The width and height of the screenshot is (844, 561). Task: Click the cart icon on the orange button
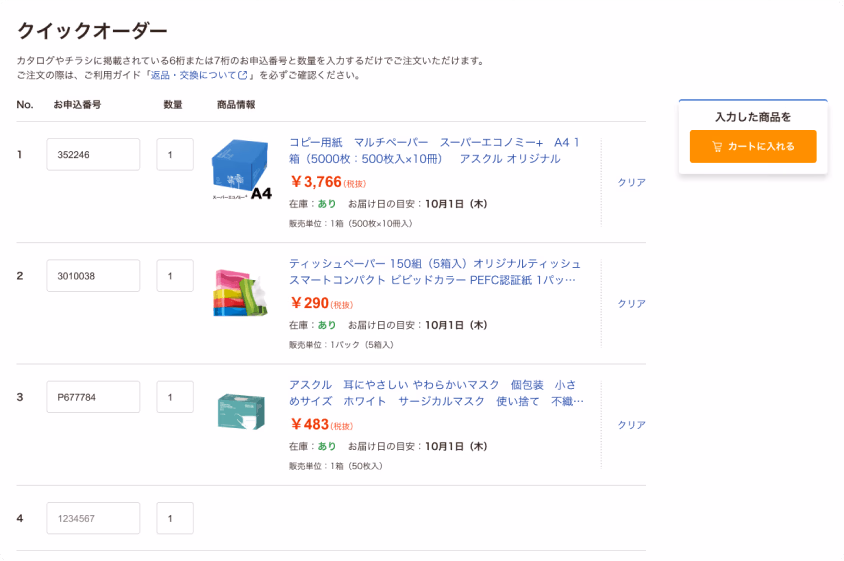click(717, 147)
